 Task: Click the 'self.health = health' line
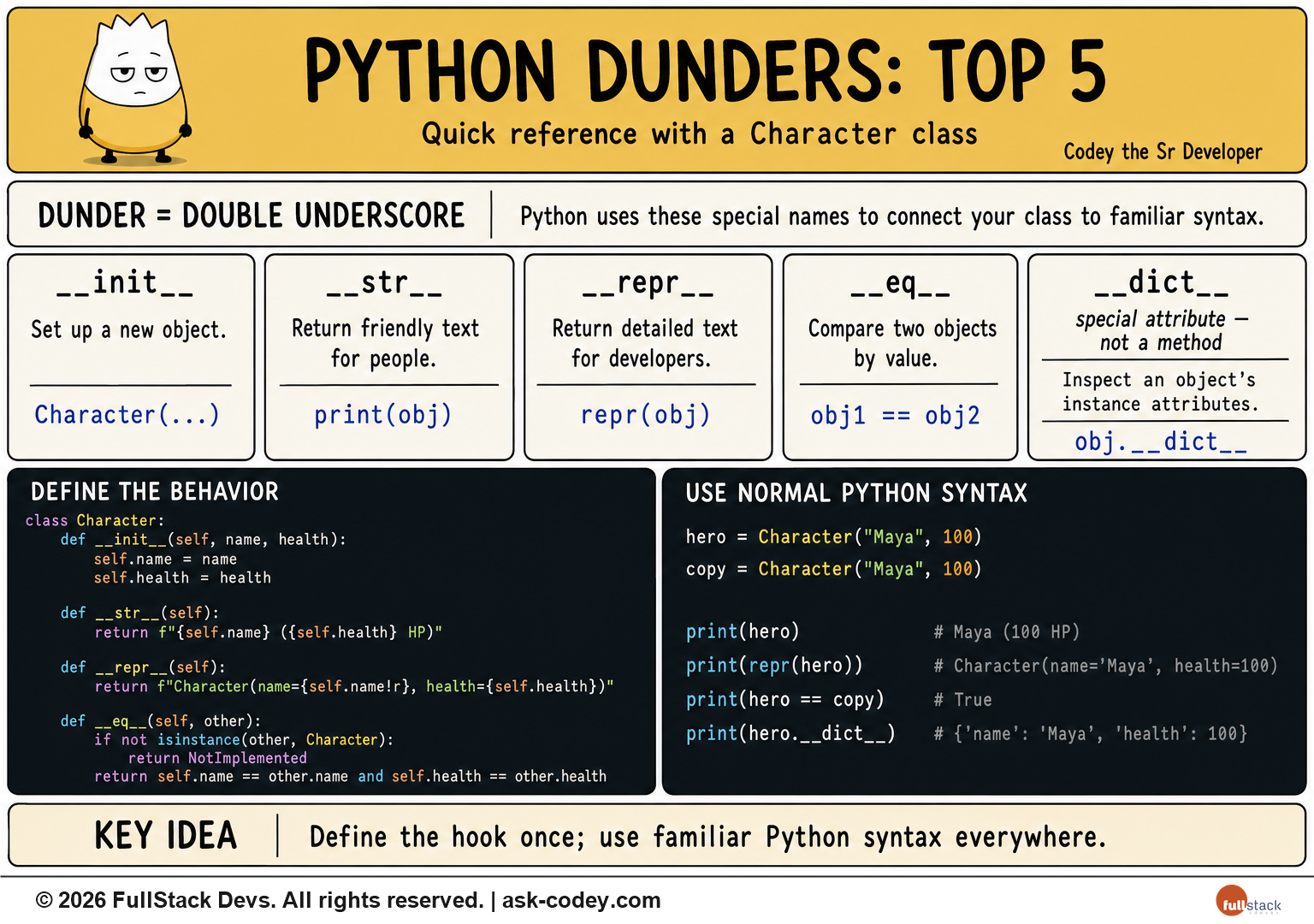182,578
